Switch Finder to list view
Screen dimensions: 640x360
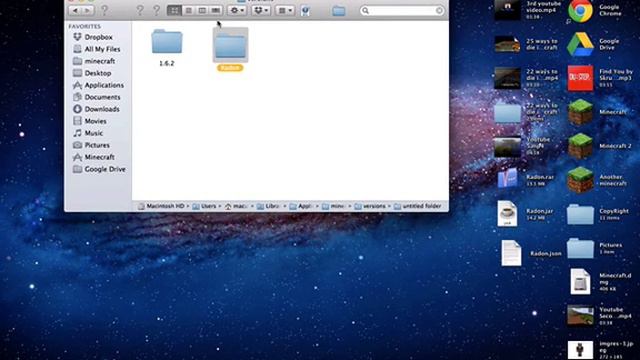tap(189, 11)
